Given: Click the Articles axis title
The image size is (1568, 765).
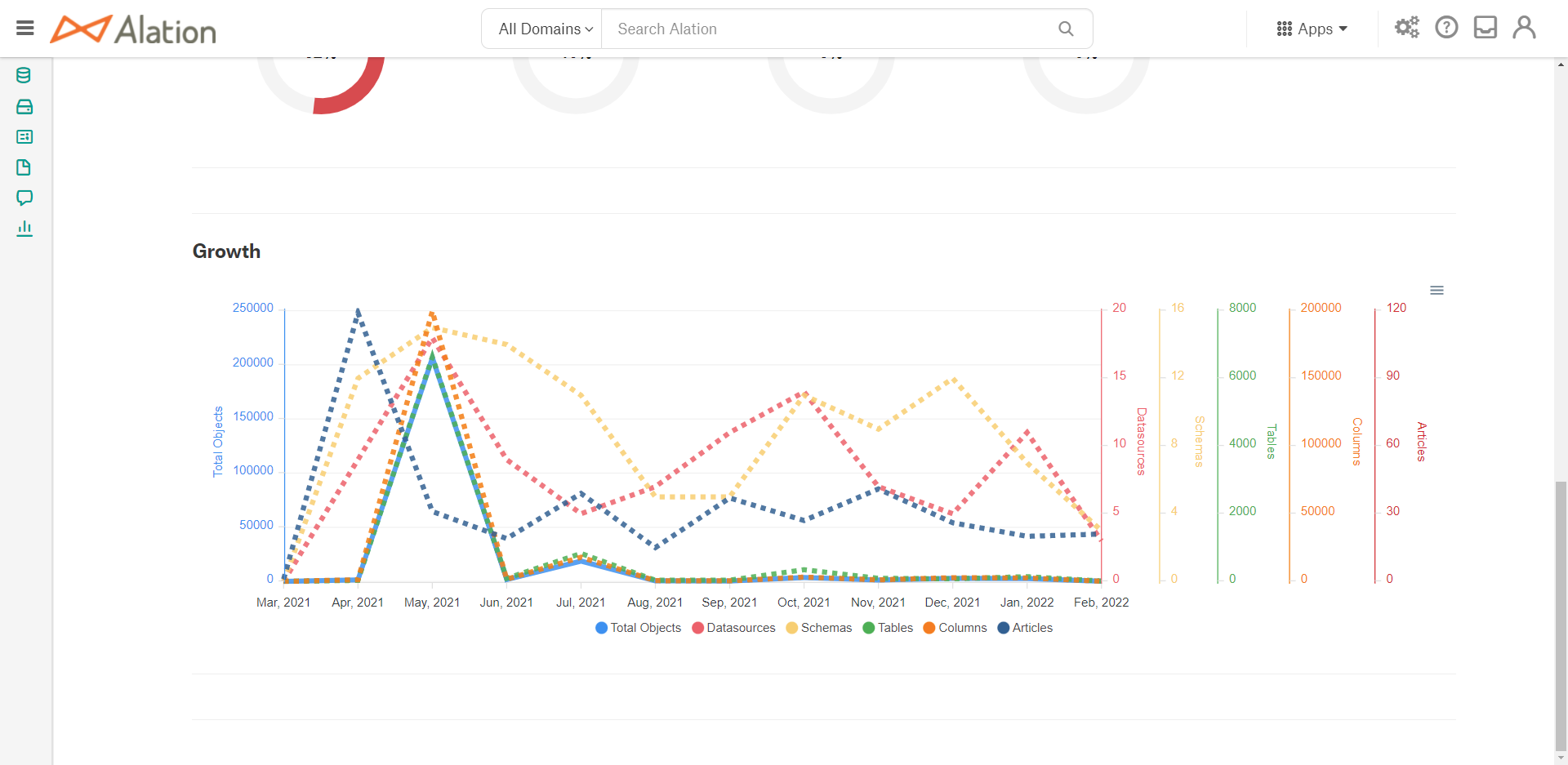Looking at the screenshot, I should pyautogui.click(x=1422, y=442).
